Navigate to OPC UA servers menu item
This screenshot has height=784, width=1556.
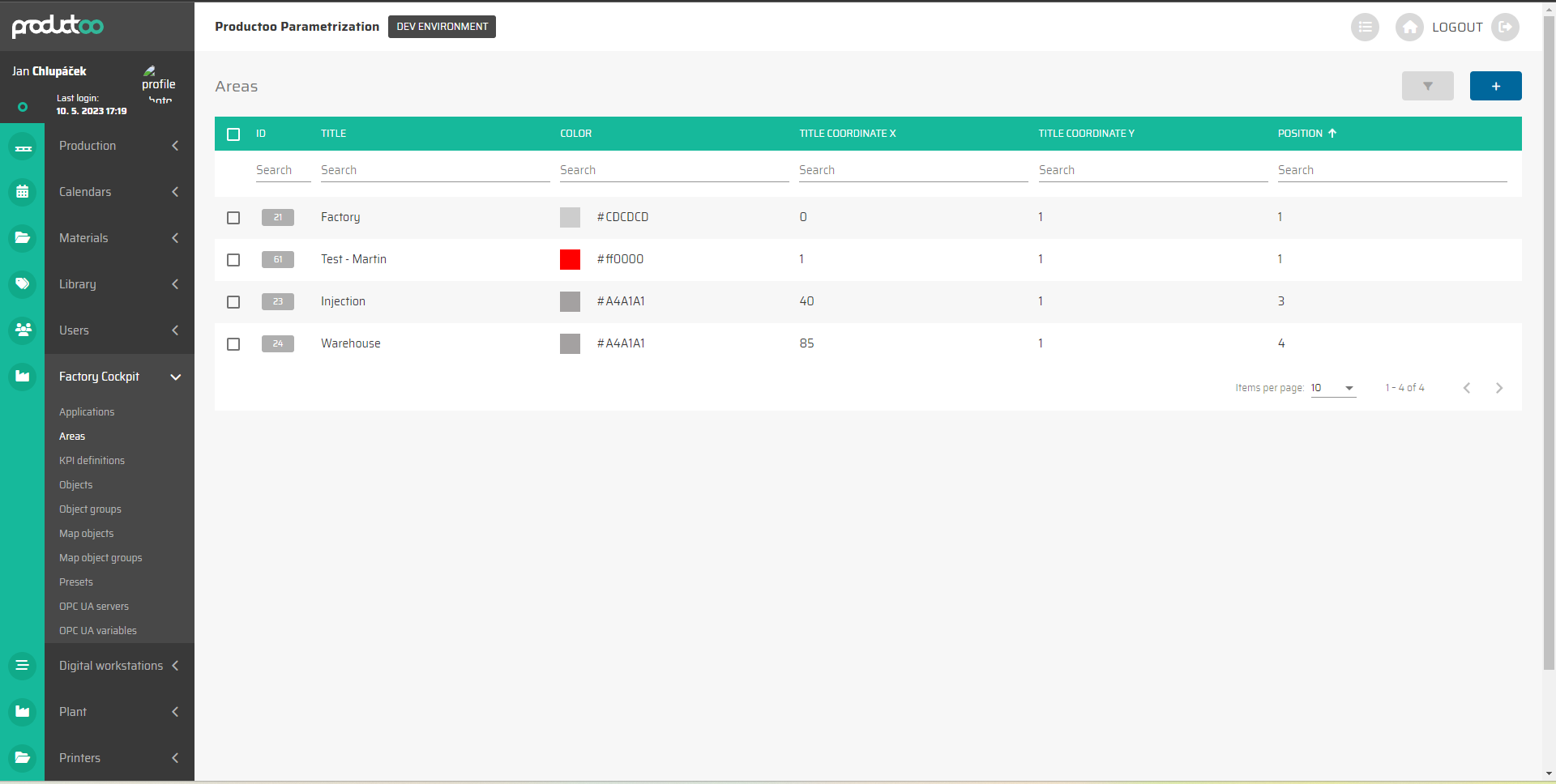pyautogui.click(x=94, y=606)
